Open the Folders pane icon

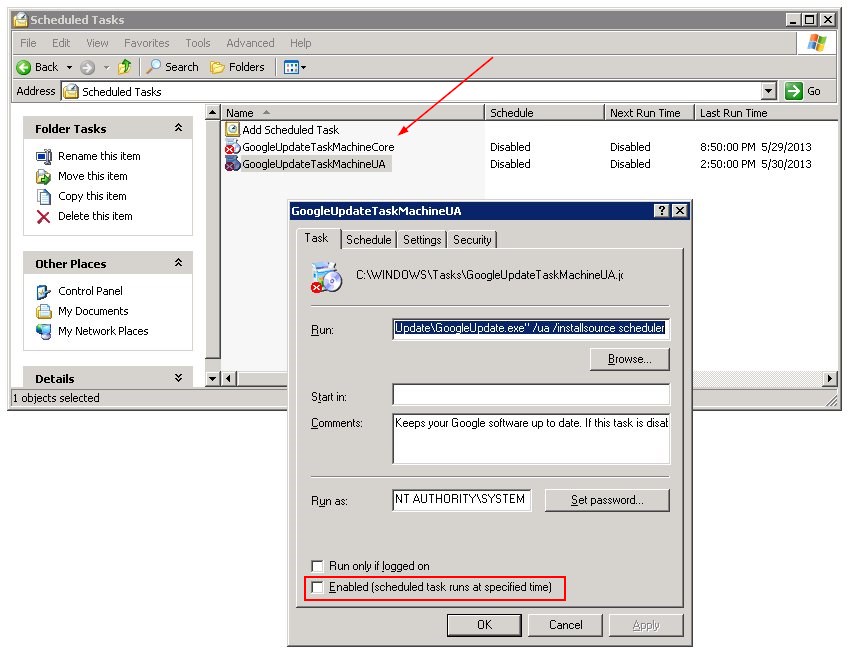click(x=217, y=67)
